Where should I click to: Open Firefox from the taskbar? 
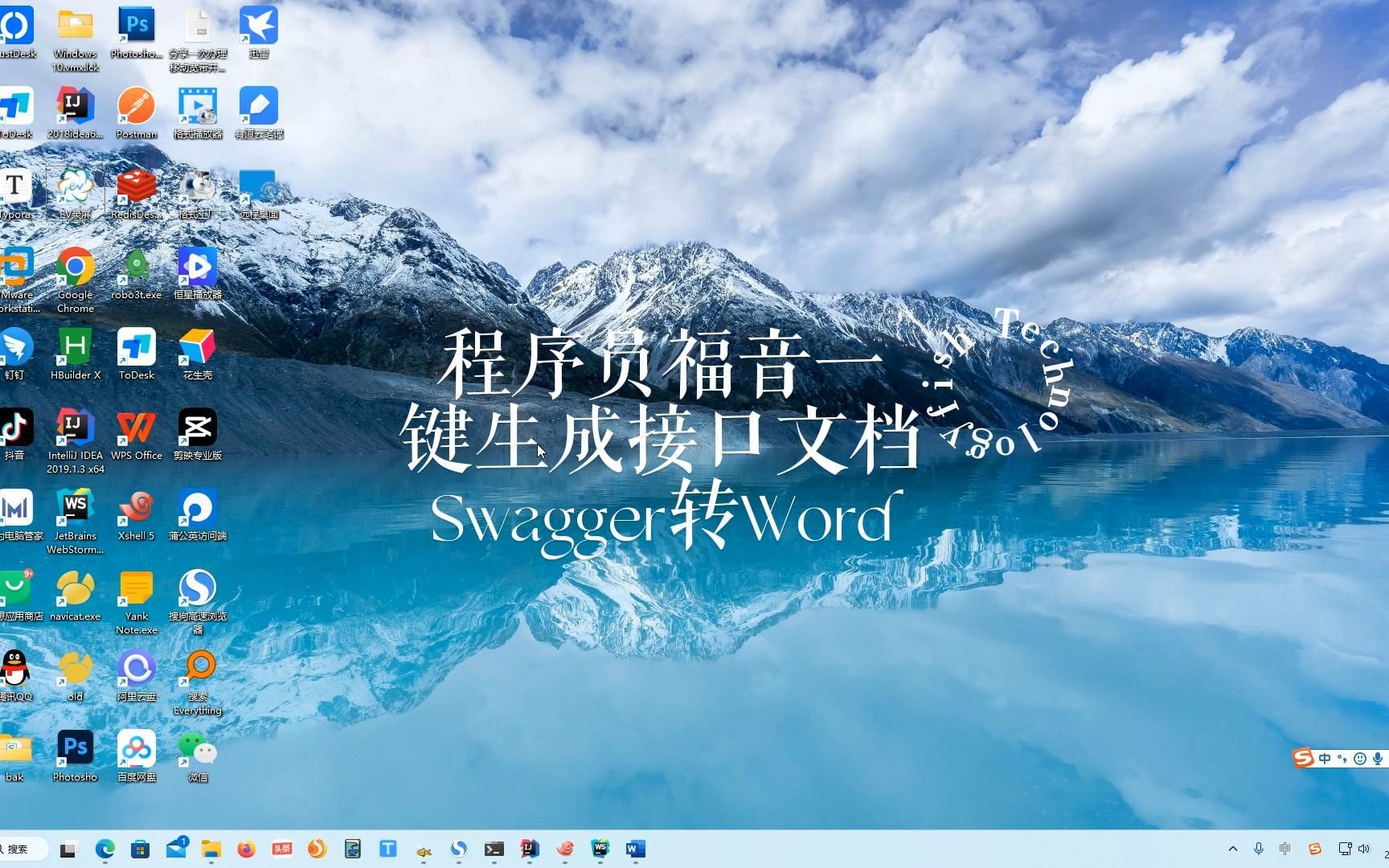coord(246,849)
